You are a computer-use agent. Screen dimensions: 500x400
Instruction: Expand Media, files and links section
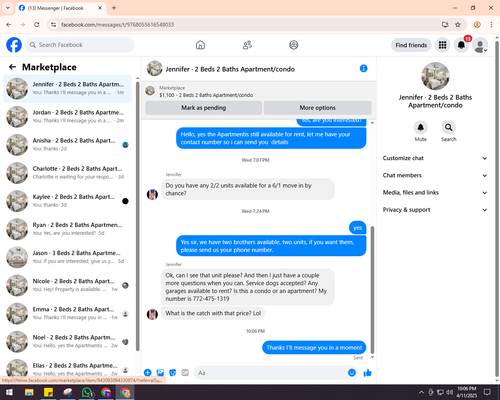tap(435, 193)
